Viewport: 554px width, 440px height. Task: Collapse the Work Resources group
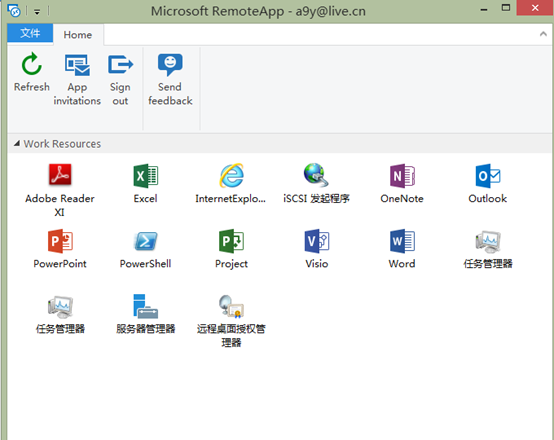point(17,143)
